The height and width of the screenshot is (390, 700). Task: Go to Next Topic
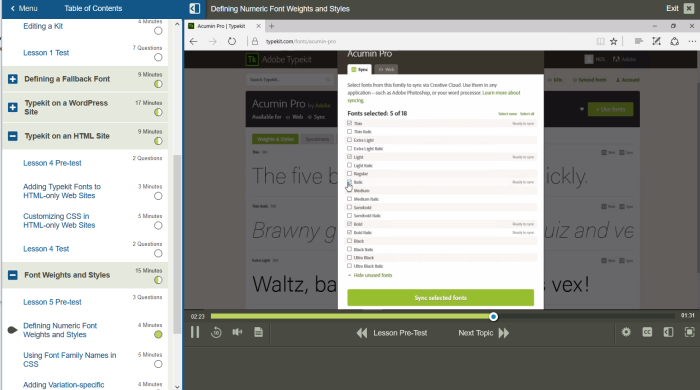[483, 333]
